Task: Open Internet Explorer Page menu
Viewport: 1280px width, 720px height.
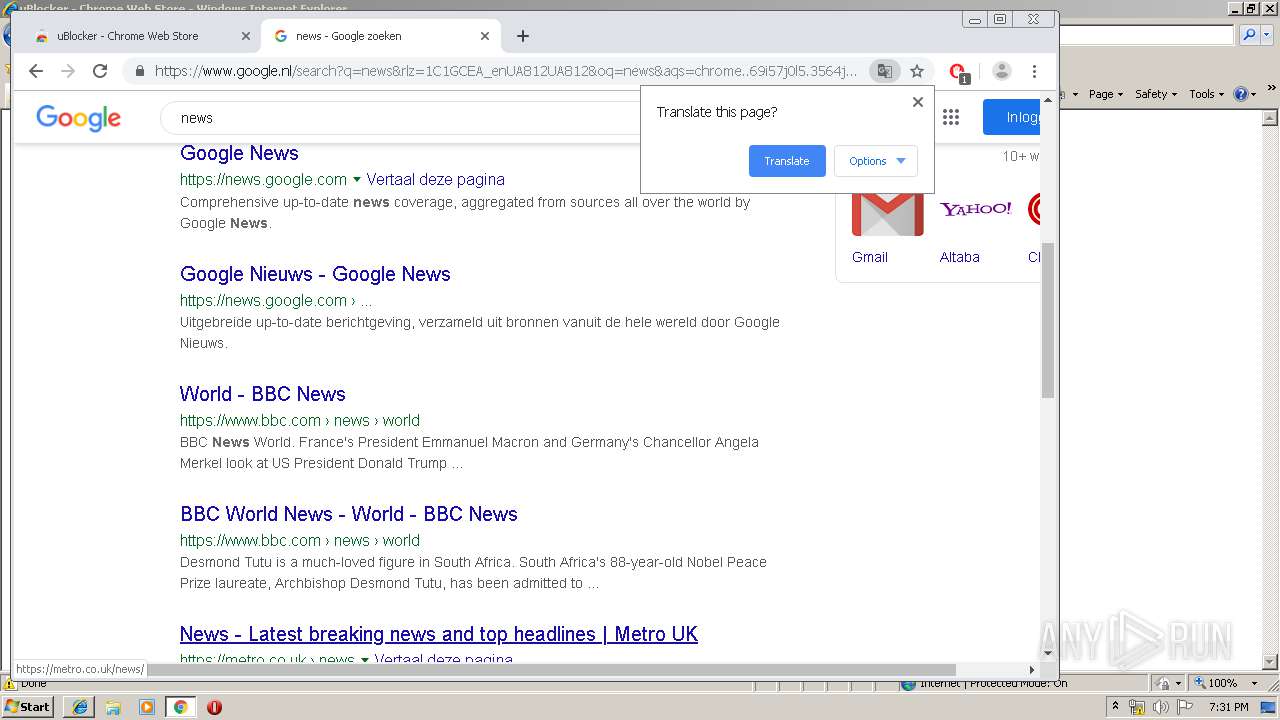Action: [x=1105, y=94]
